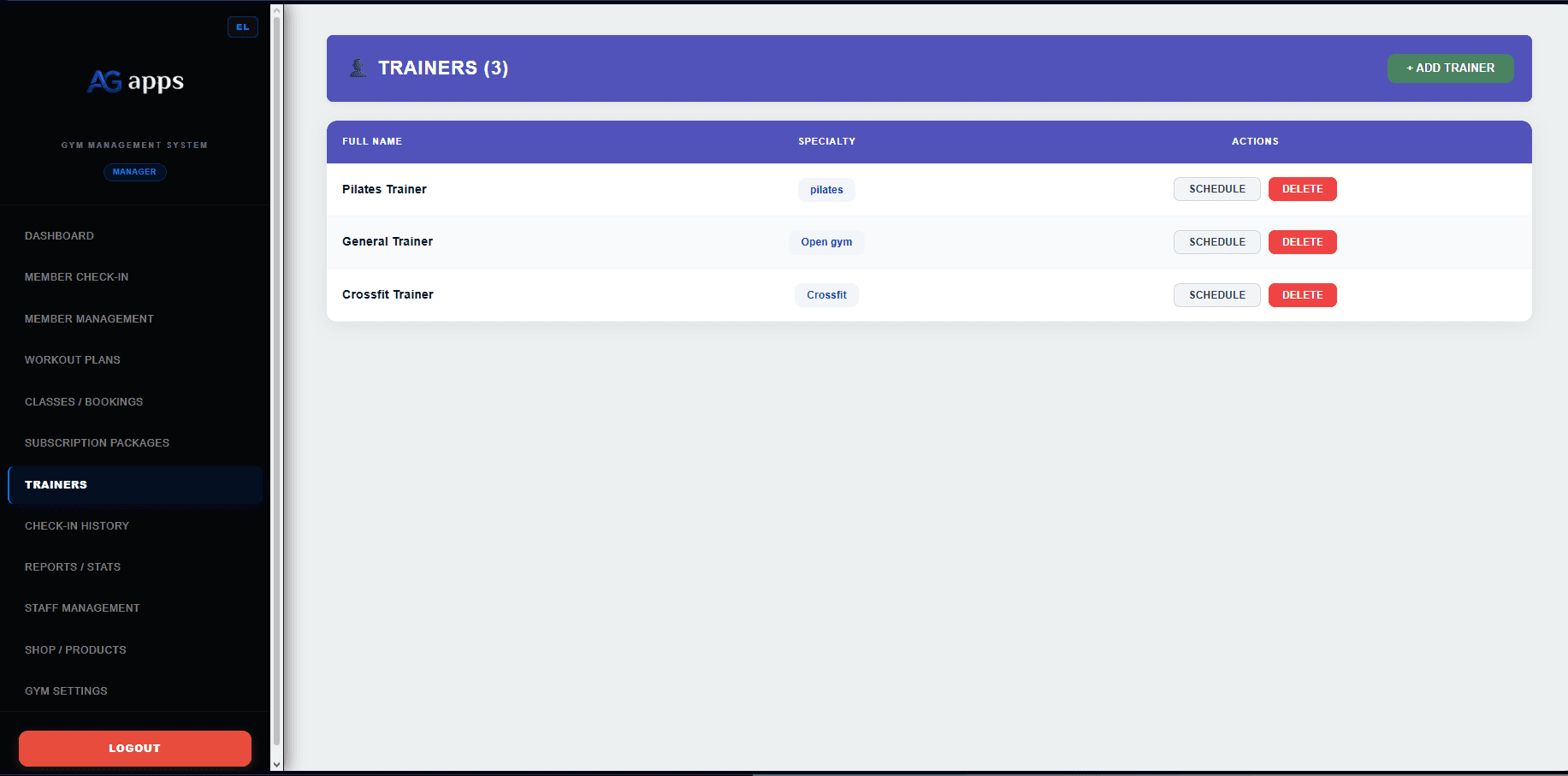This screenshot has height=776, width=1568.
Task: Toggle the EL language switch
Action: coord(243,27)
